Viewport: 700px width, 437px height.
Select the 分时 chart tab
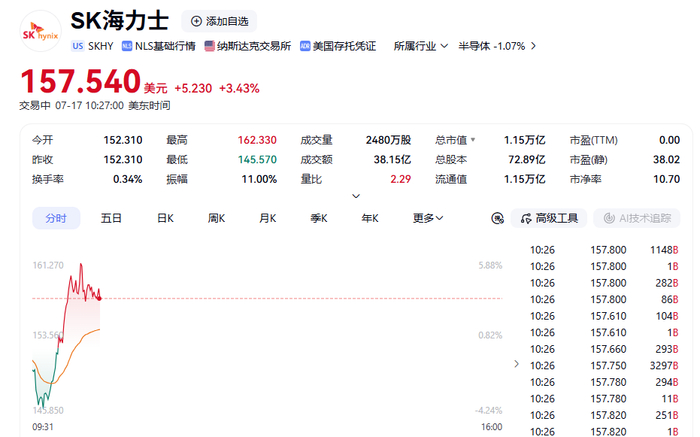pyautogui.click(x=56, y=218)
